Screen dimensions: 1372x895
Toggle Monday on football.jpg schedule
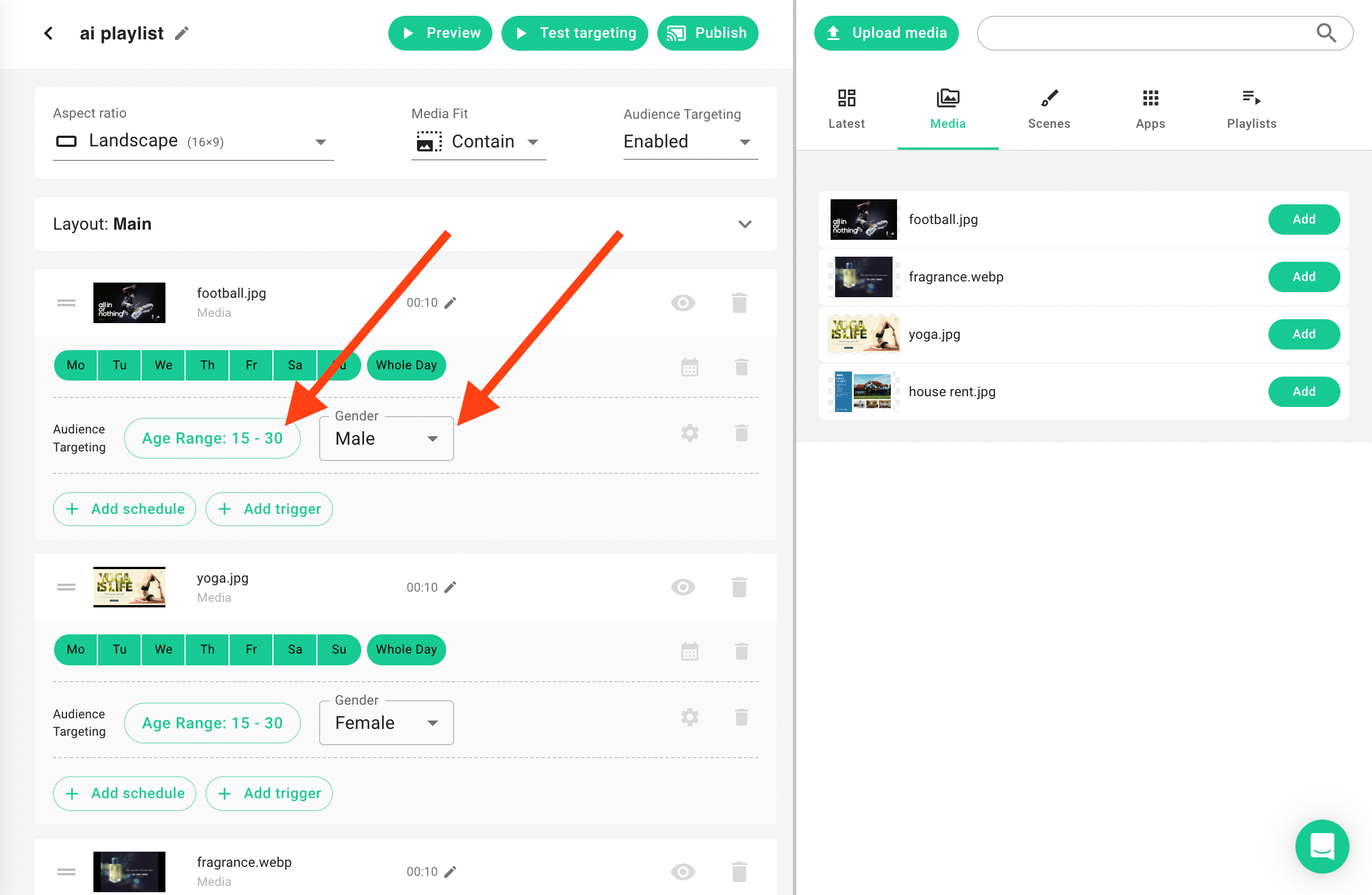(x=75, y=365)
